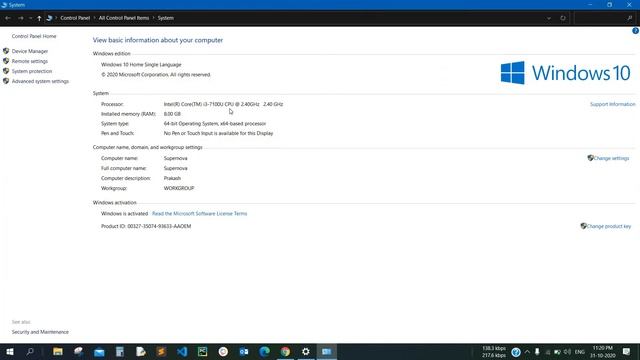Go up one level with Up arrow
The image size is (640, 360).
[x=39, y=18]
